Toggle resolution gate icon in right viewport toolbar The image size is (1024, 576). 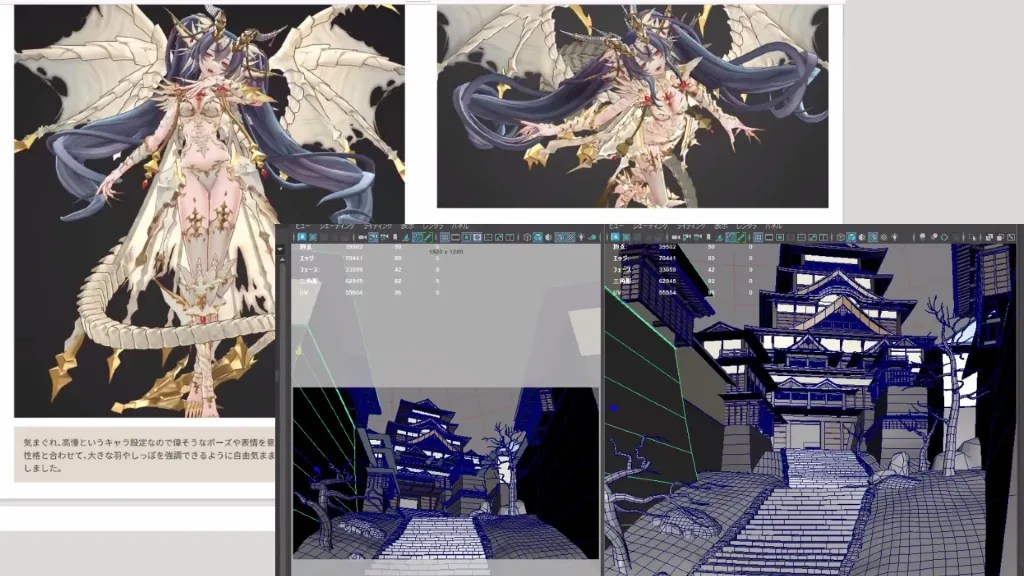coord(780,237)
